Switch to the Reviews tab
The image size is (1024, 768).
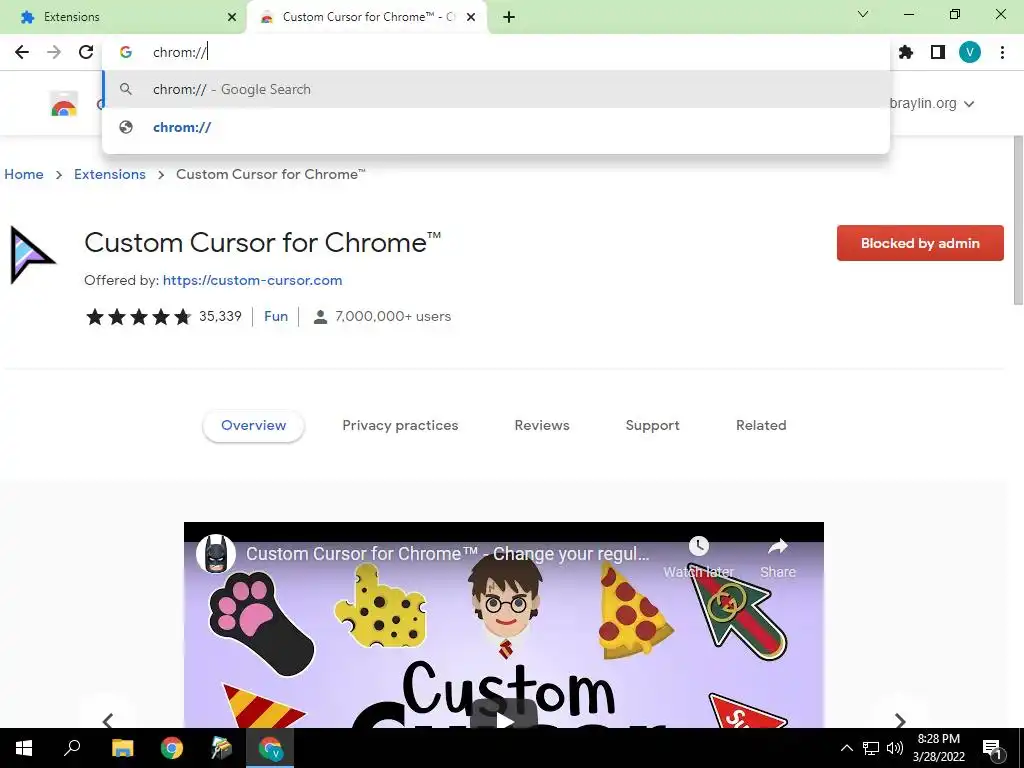point(542,425)
